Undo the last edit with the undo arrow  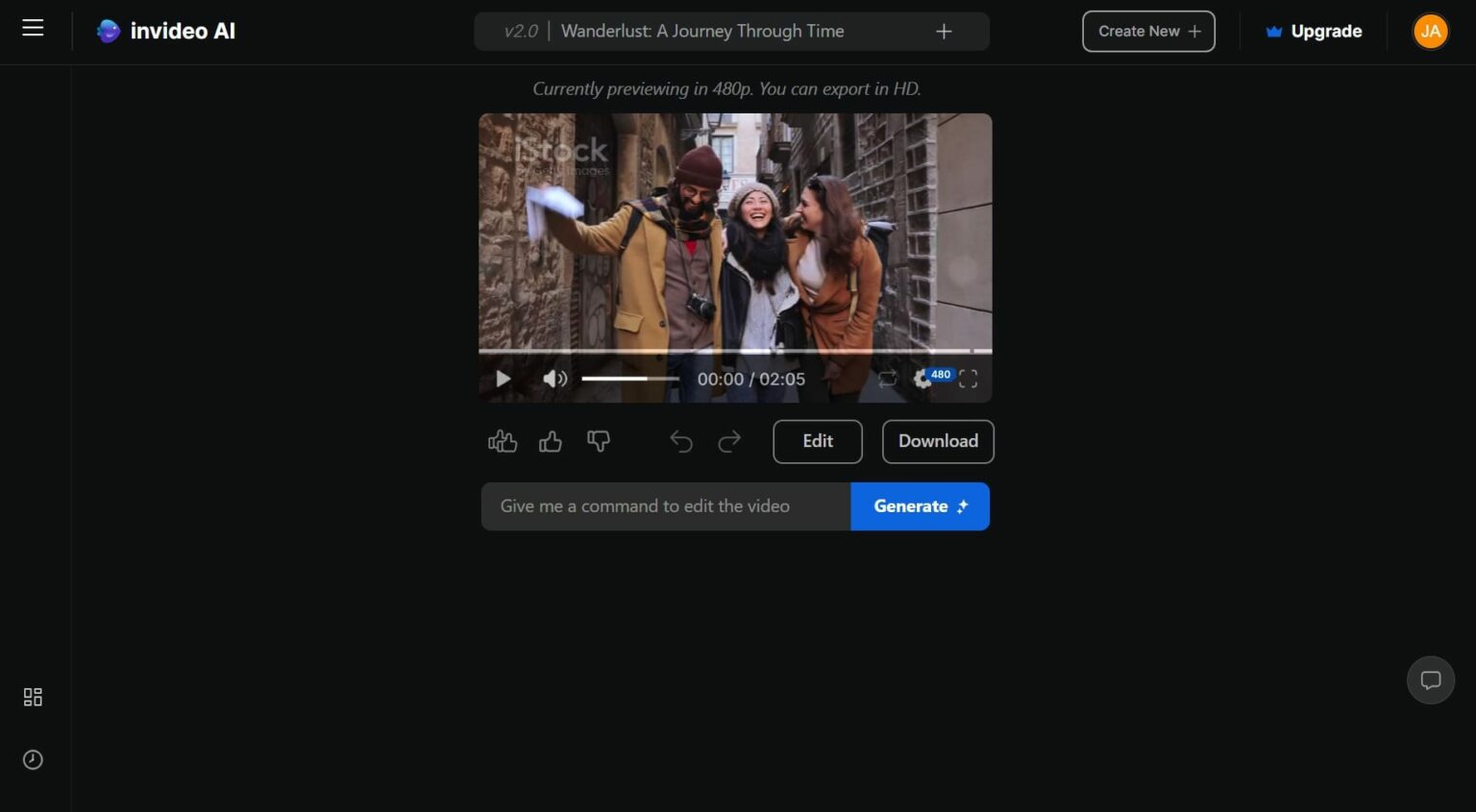click(681, 441)
